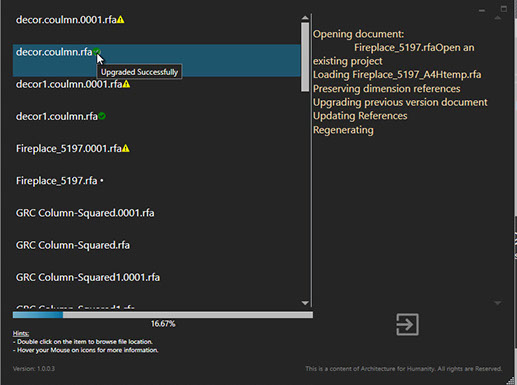
Task: Click 'Opening document:' log line
Action: click(358, 34)
